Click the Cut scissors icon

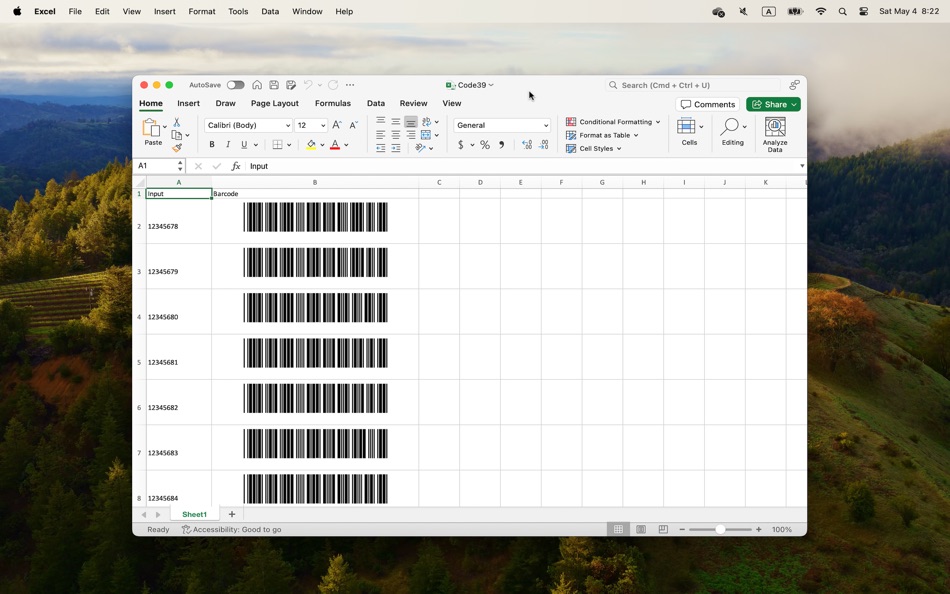pos(177,122)
